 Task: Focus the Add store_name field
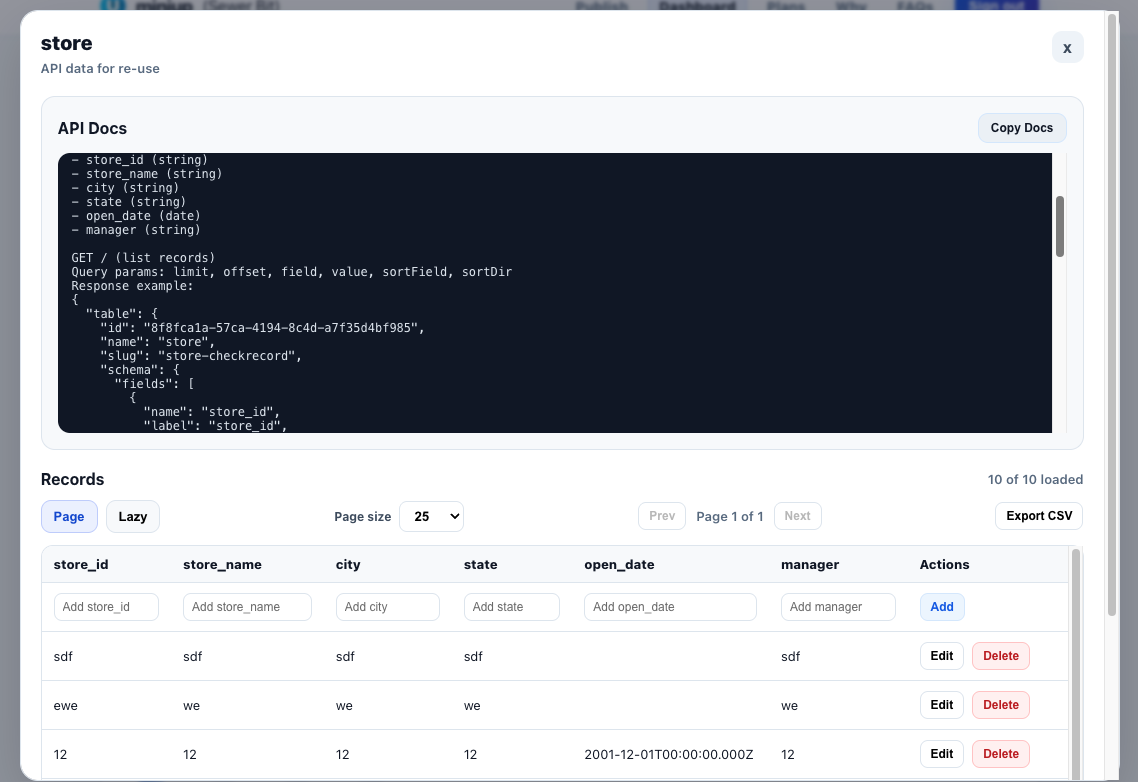[x=247, y=607]
